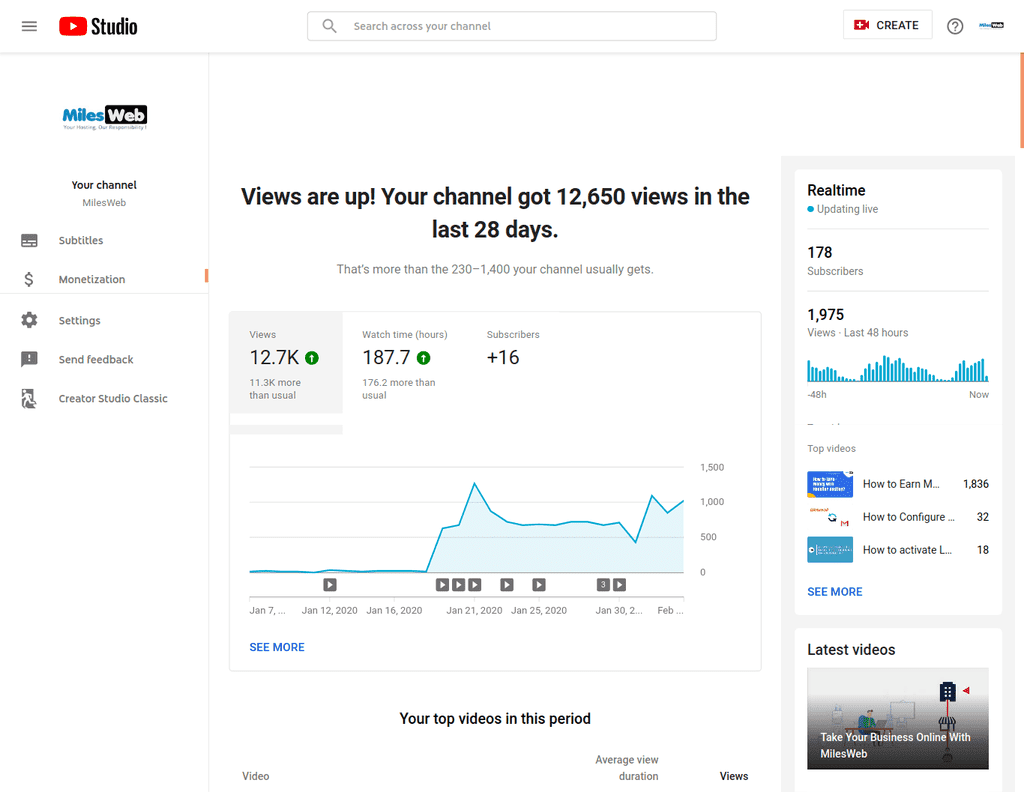Click video marker above Jan 12, 2020
Screen dimensions: 1024x792
coord(330,585)
